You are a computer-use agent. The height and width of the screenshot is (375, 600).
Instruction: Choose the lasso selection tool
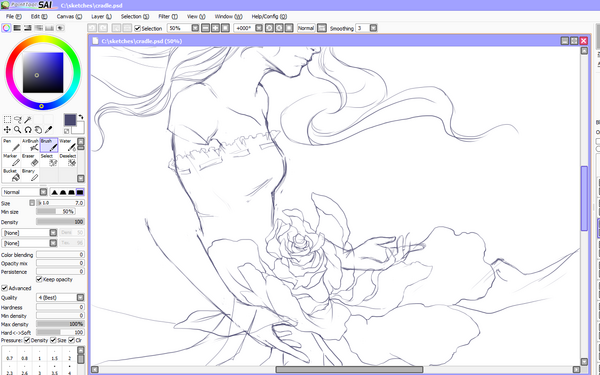pyautogui.click(x=18, y=120)
